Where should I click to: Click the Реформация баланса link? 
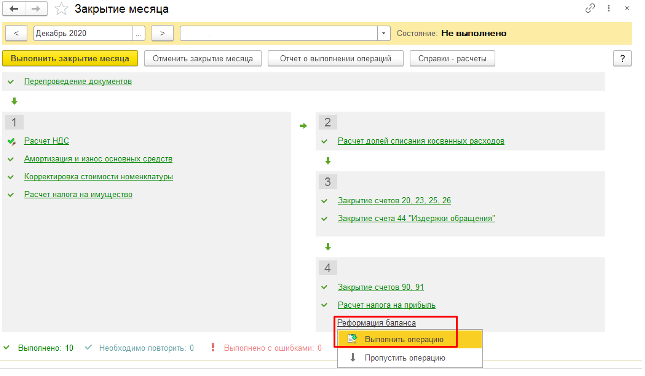tap(376, 323)
